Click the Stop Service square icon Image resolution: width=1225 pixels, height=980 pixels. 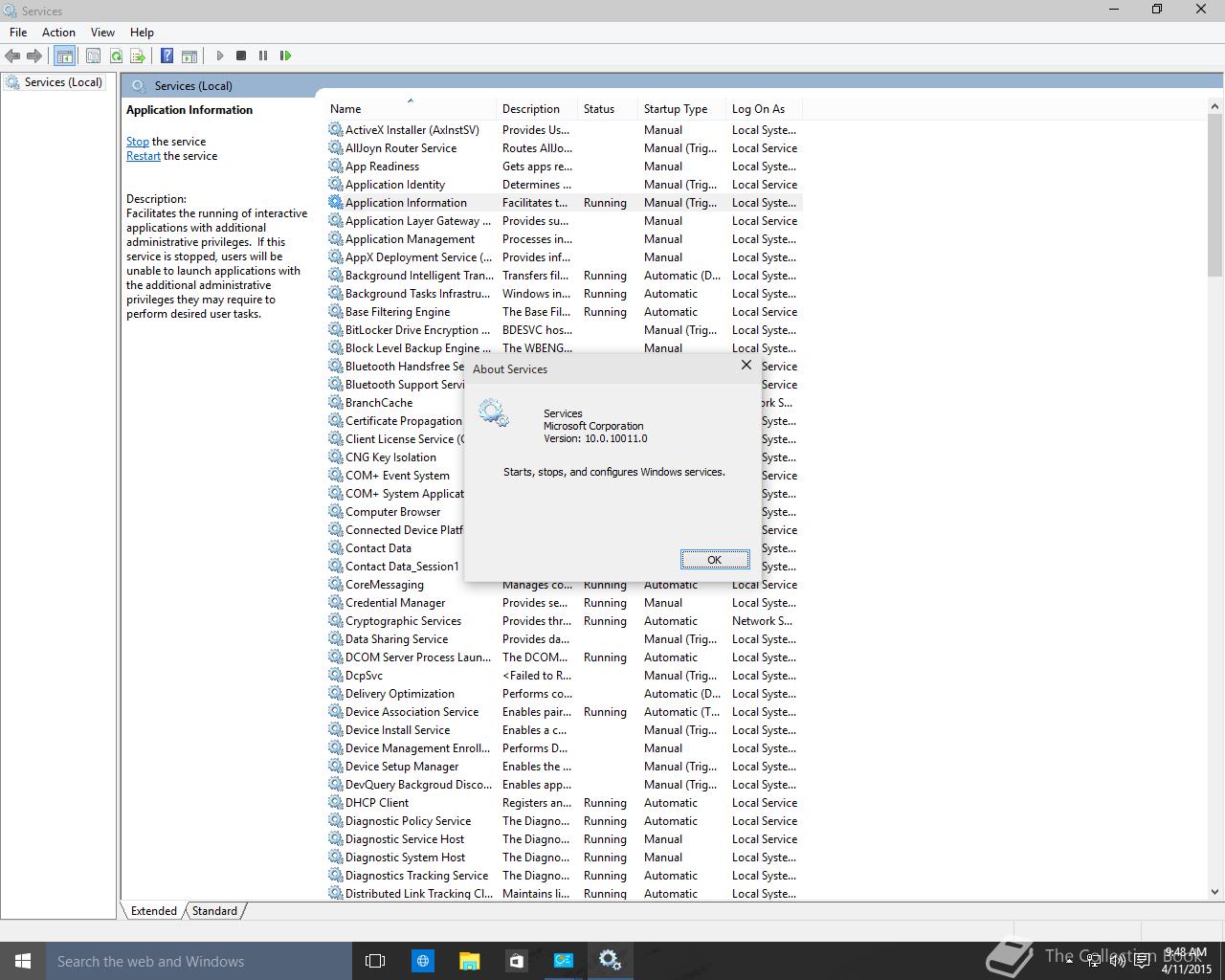tap(241, 56)
